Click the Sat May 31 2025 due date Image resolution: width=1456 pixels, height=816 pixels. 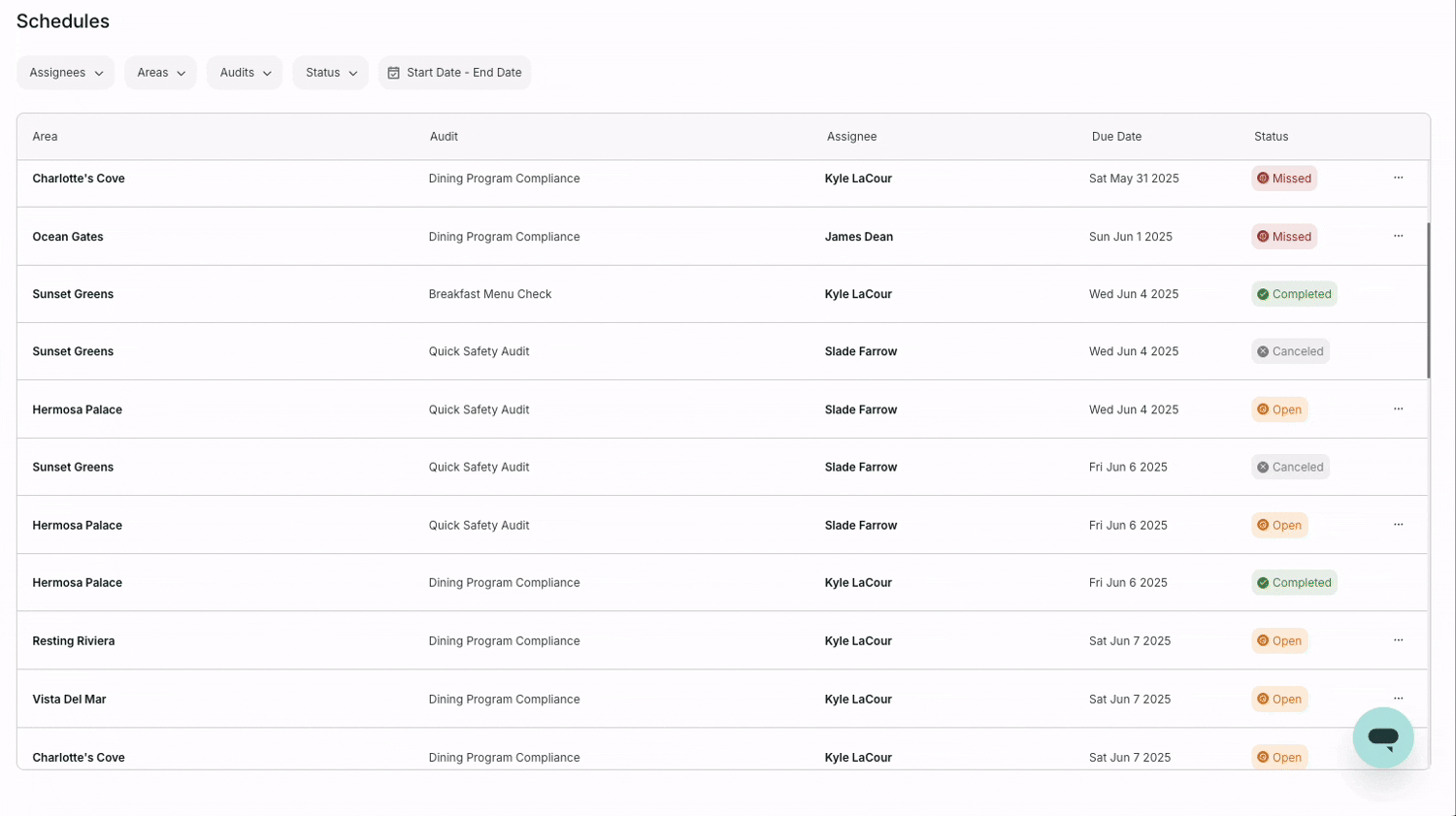(1134, 179)
